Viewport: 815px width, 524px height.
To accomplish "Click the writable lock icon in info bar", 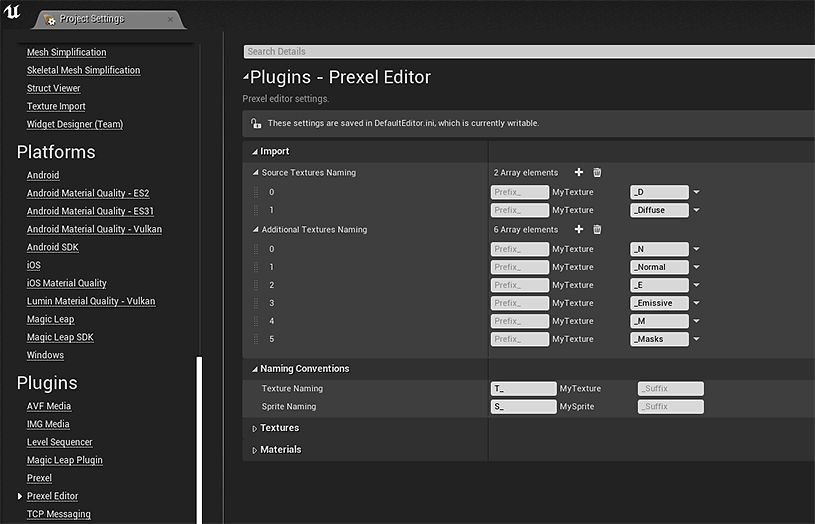I will (256, 123).
